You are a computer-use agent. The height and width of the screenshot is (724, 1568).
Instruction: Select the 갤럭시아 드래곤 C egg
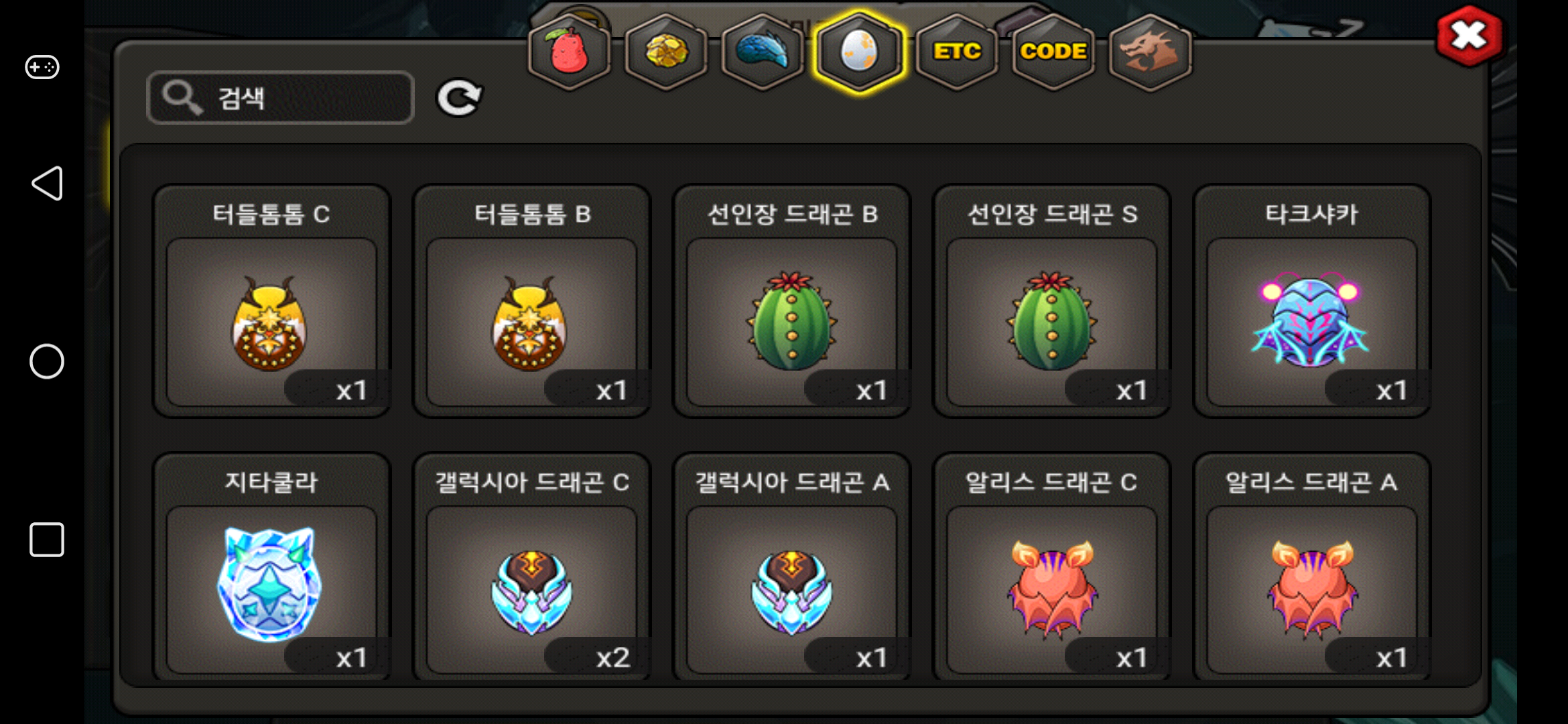tap(531, 567)
